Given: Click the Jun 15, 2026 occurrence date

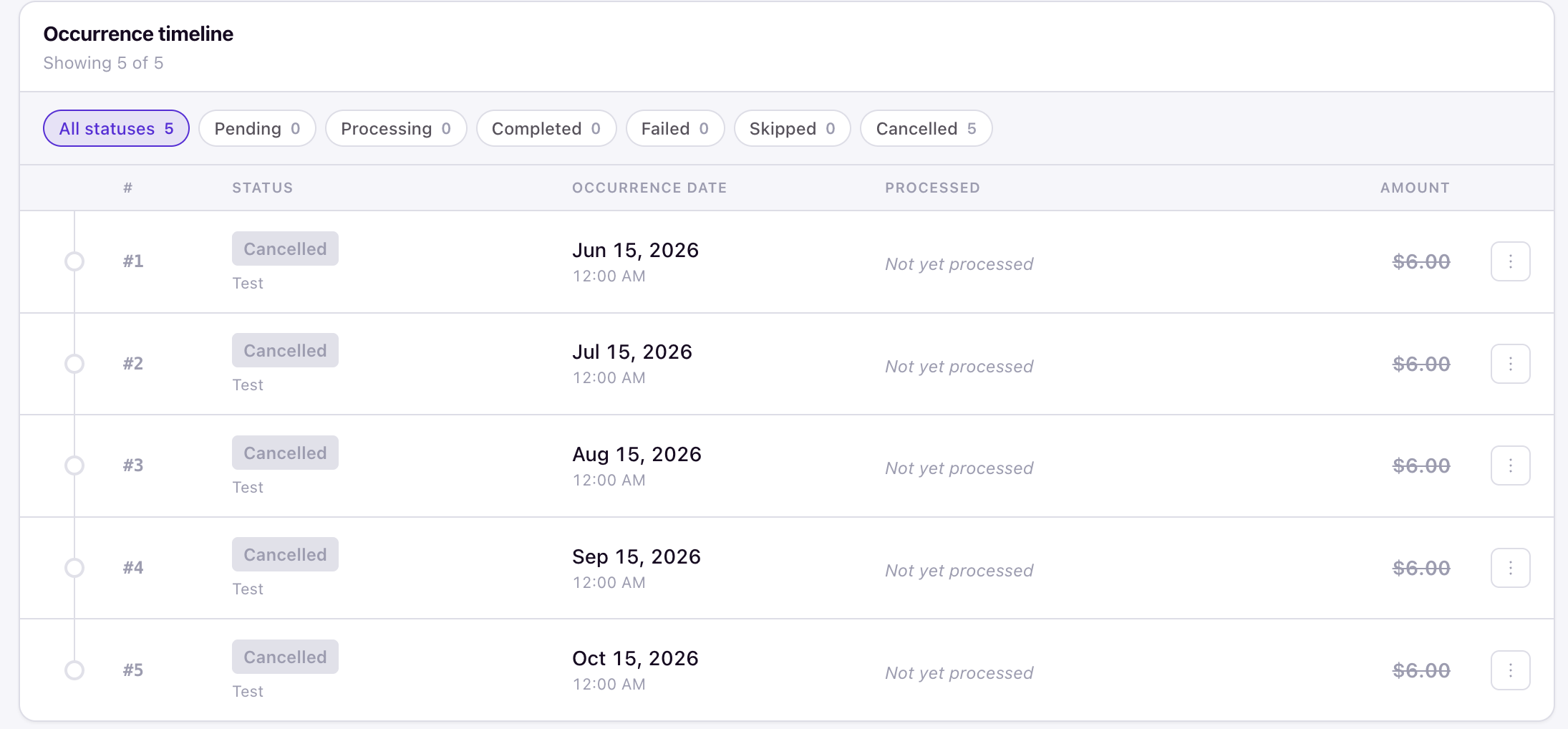Looking at the screenshot, I should [x=635, y=250].
